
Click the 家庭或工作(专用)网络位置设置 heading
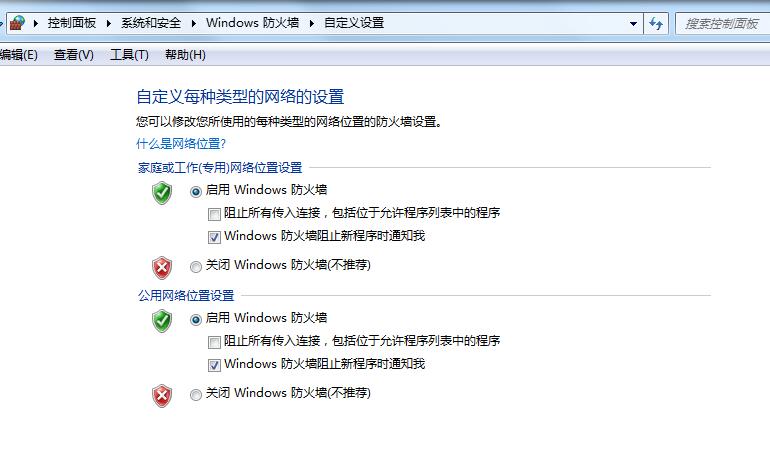(220, 168)
